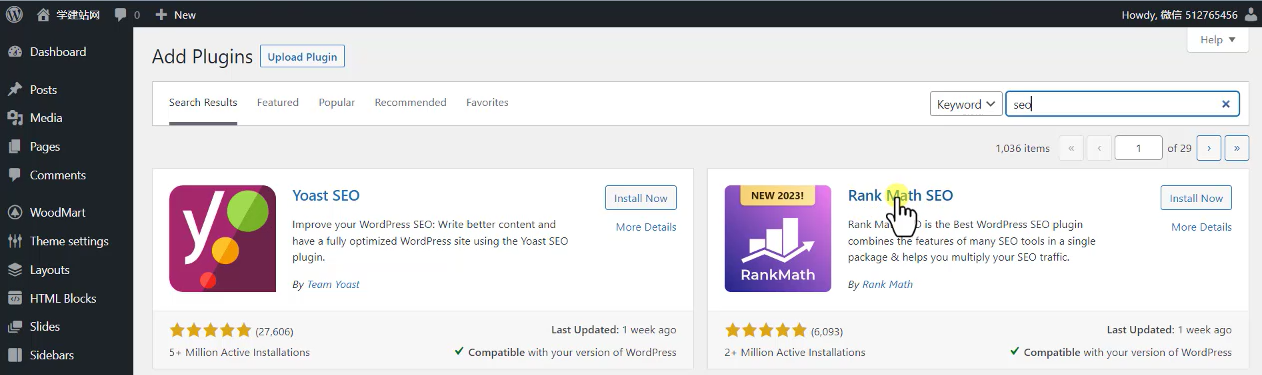Open the WordPress logo menu

[14, 14]
